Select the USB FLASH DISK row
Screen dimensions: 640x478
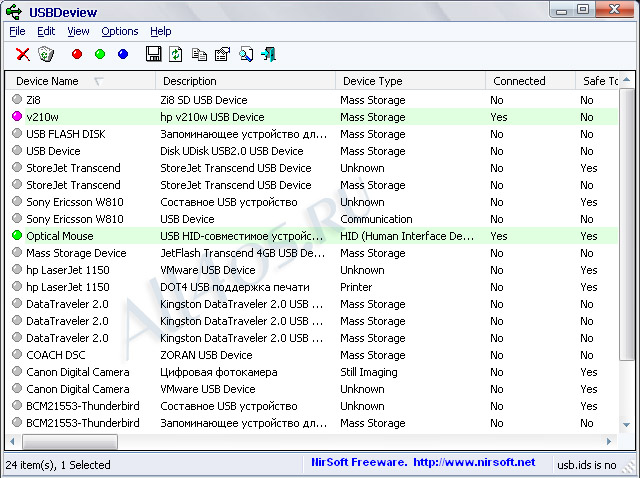[313, 134]
